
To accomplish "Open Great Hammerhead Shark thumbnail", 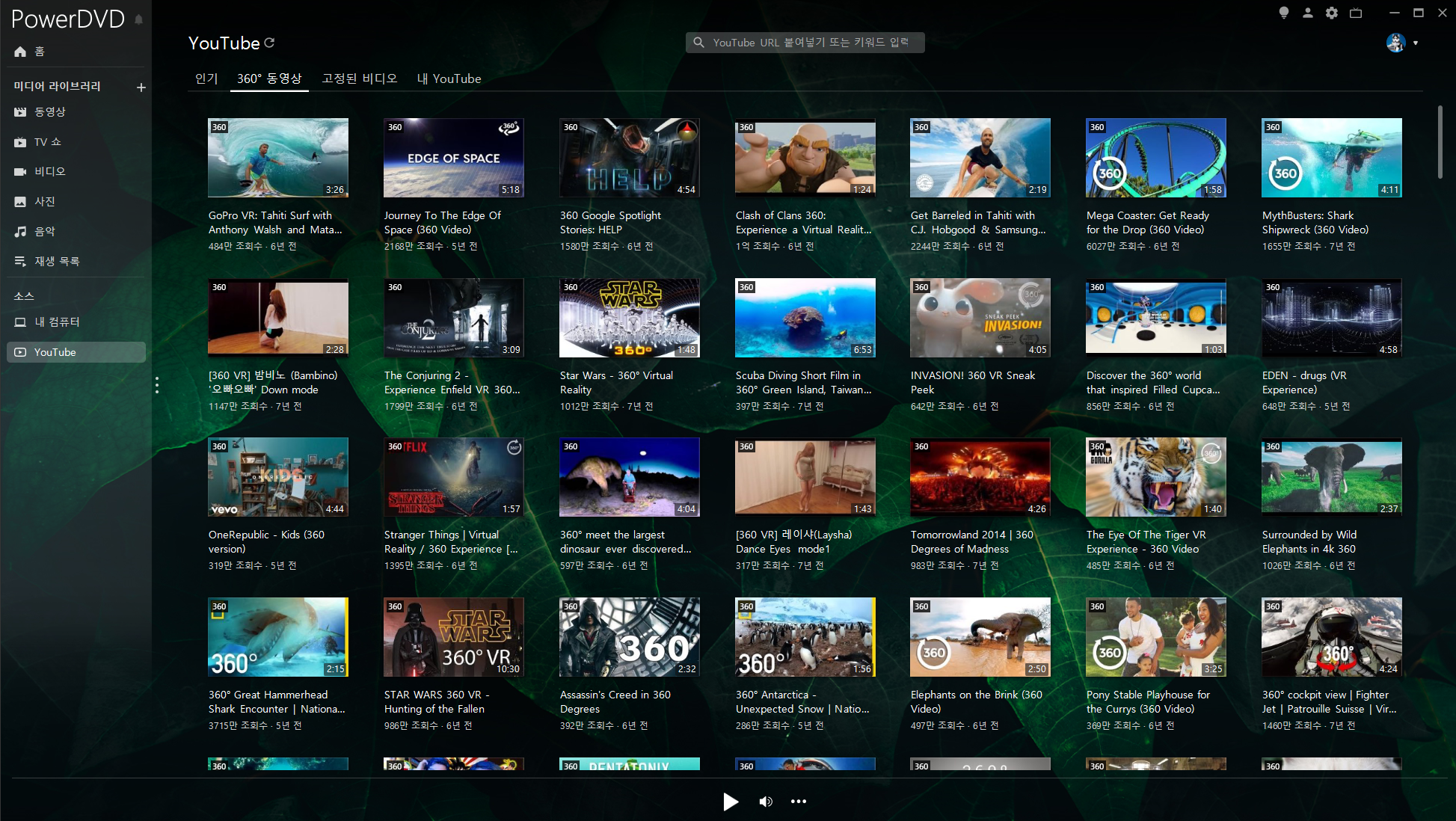I will (278, 637).
